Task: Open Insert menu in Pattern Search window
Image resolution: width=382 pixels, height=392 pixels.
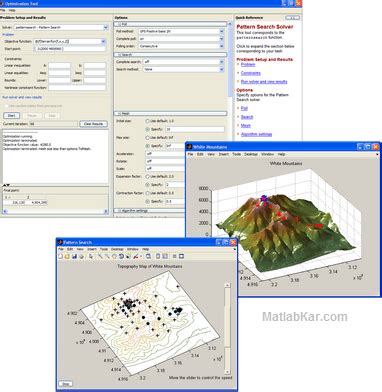Action: (x=92, y=249)
